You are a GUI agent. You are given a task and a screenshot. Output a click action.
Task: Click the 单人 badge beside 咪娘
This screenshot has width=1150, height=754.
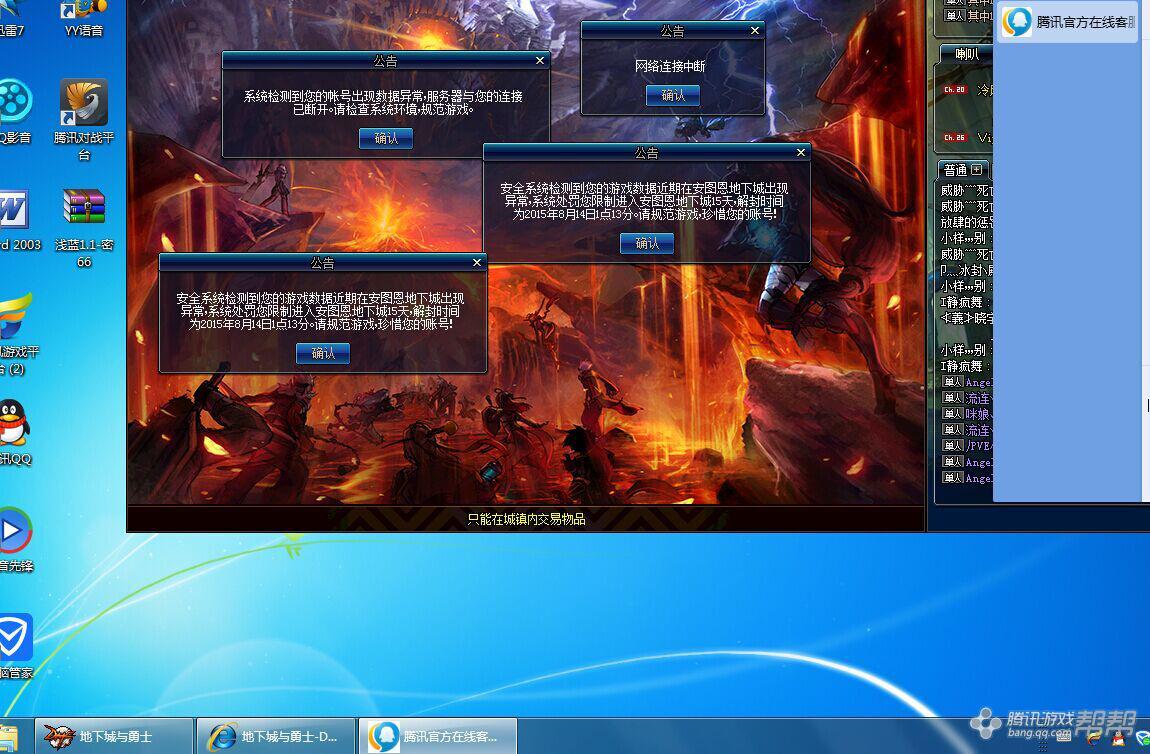[x=953, y=414]
